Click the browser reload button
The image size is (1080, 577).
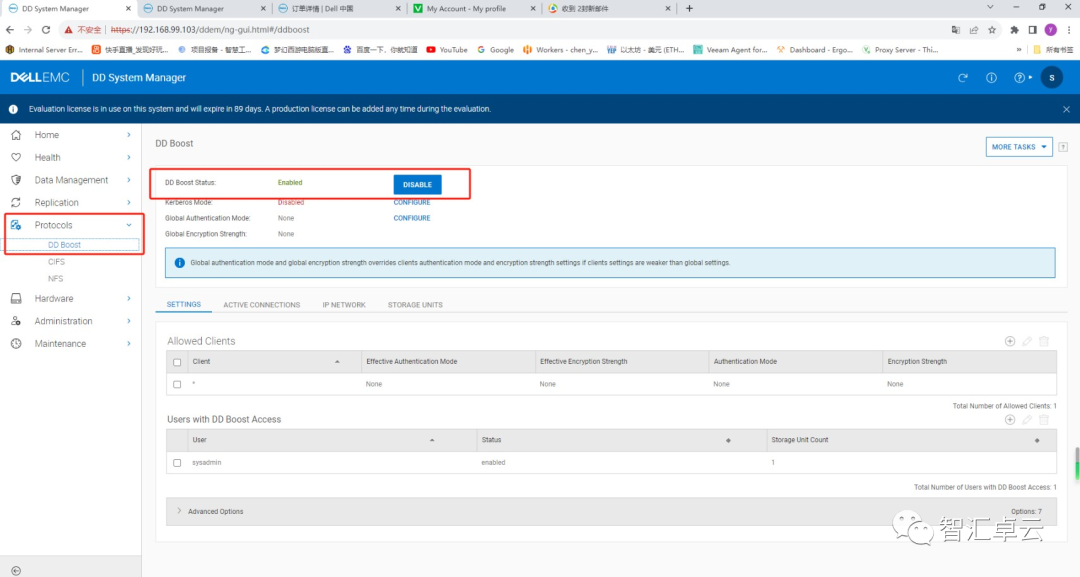(x=46, y=30)
